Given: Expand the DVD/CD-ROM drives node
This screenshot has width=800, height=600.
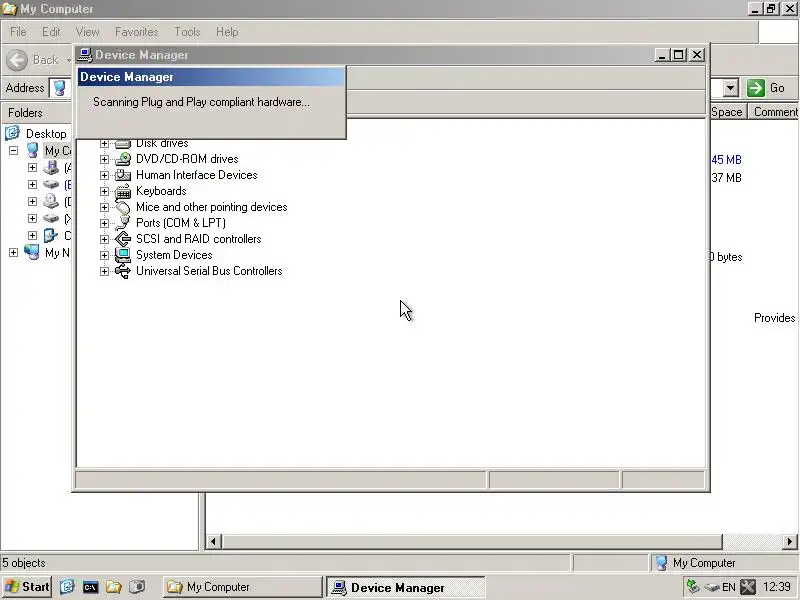Looking at the screenshot, I should (104, 159).
